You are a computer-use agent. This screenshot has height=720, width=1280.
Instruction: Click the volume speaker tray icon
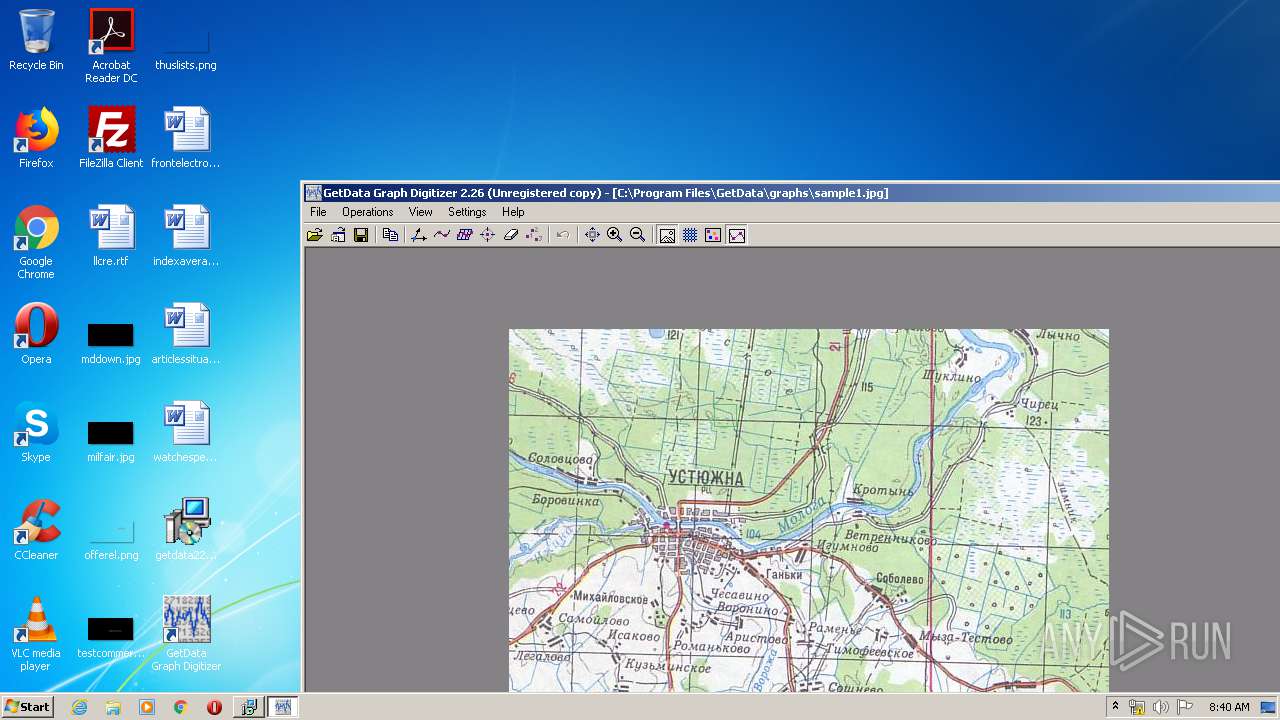pyautogui.click(x=1161, y=707)
